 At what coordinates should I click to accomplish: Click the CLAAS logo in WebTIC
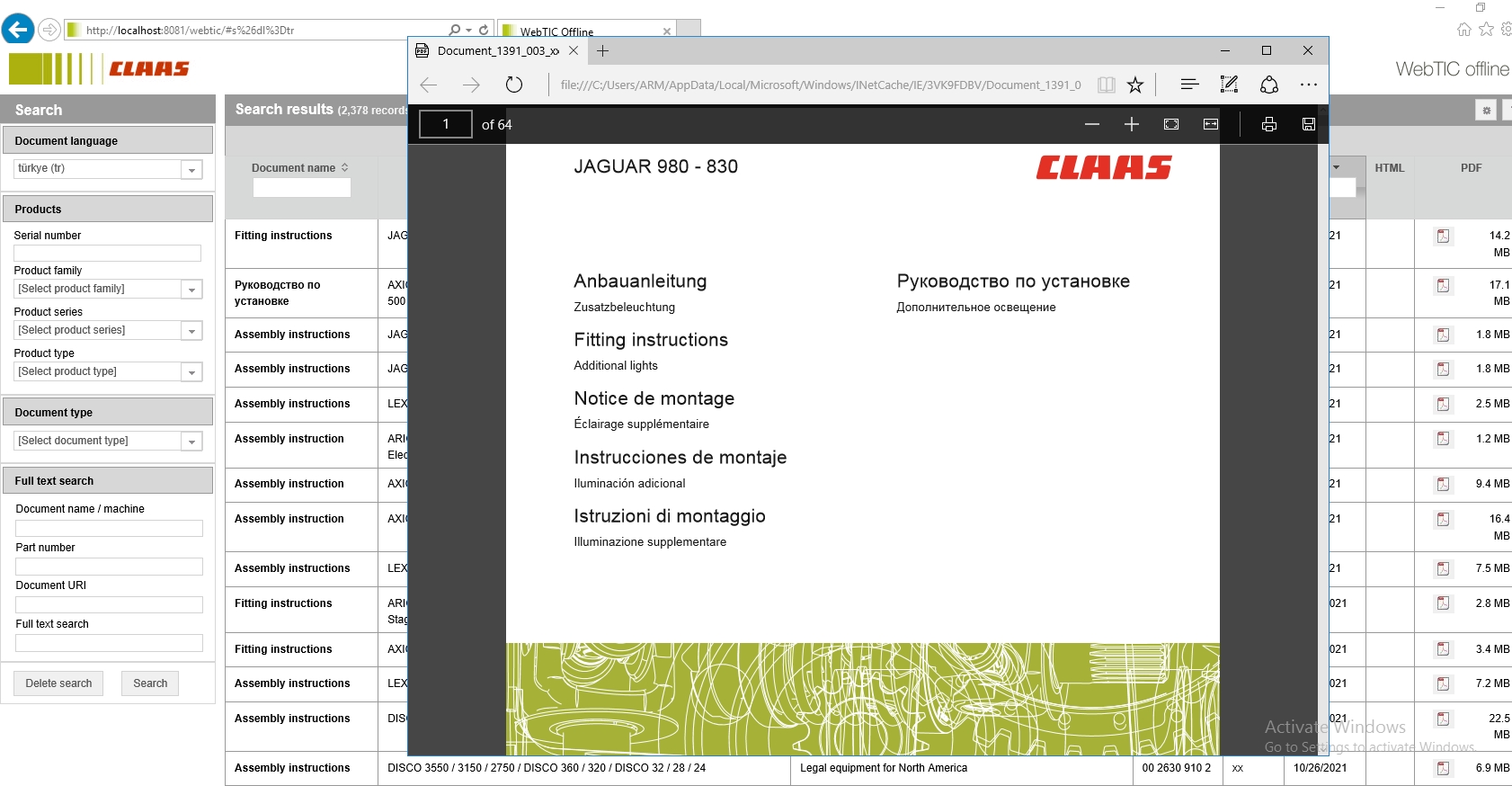(x=99, y=68)
